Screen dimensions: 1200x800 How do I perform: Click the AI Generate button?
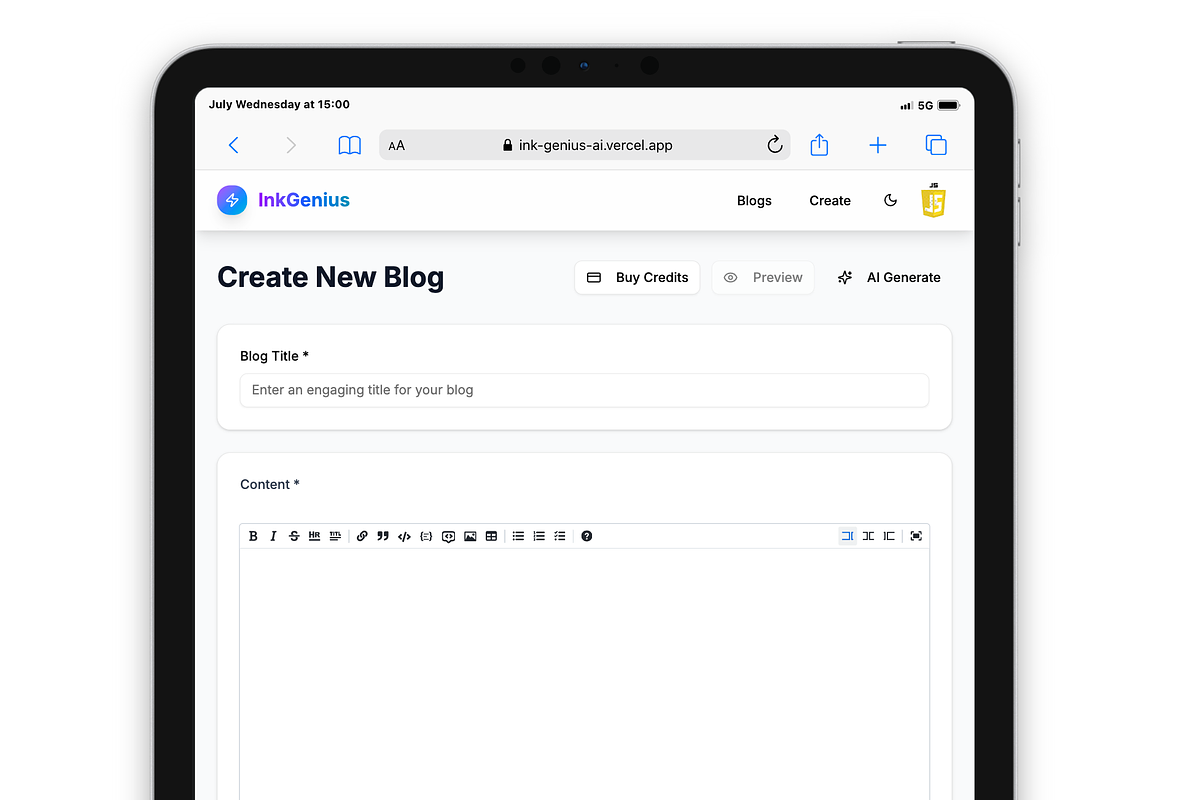click(x=889, y=277)
